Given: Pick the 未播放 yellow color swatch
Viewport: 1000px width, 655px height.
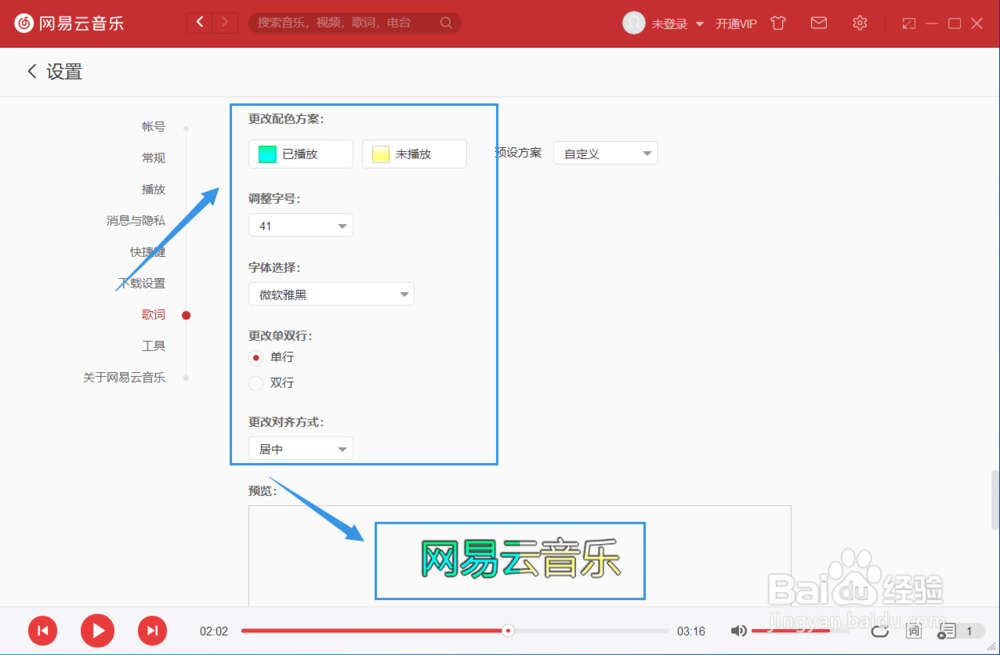Looking at the screenshot, I should point(381,154).
